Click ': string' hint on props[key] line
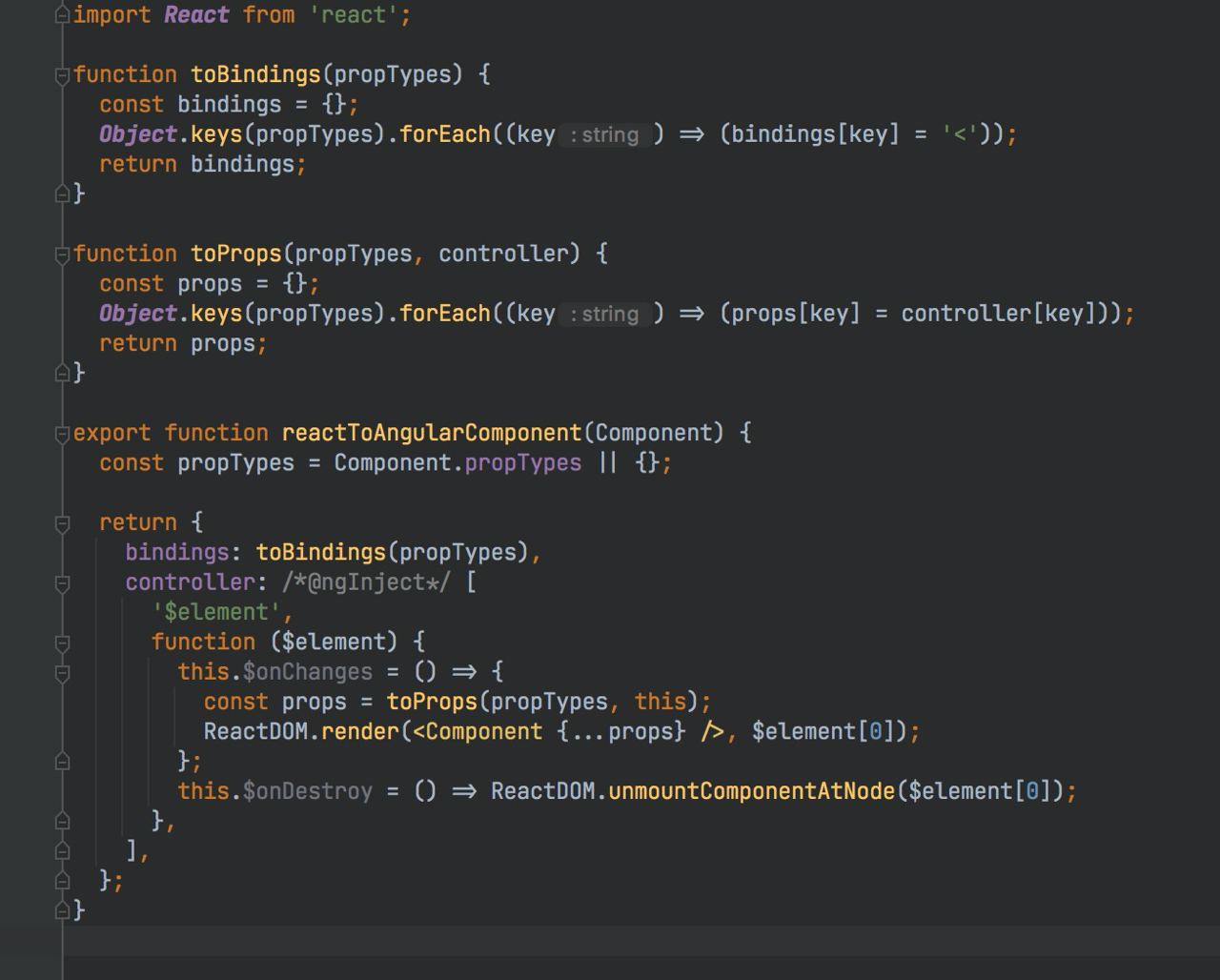This screenshot has width=1220, height=980. (605, 314)
